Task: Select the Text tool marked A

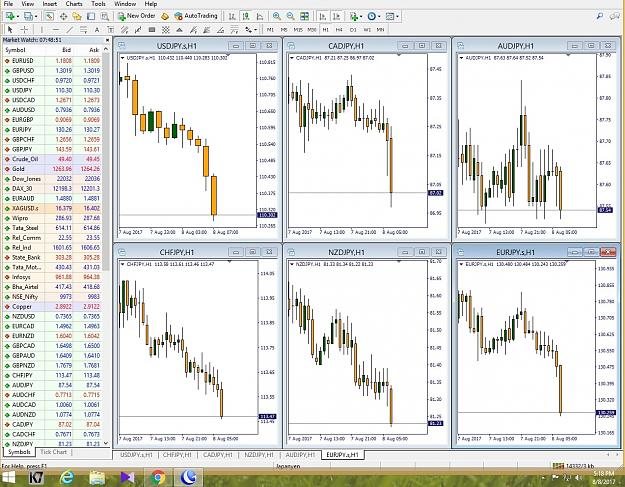Action: point(96,29)
